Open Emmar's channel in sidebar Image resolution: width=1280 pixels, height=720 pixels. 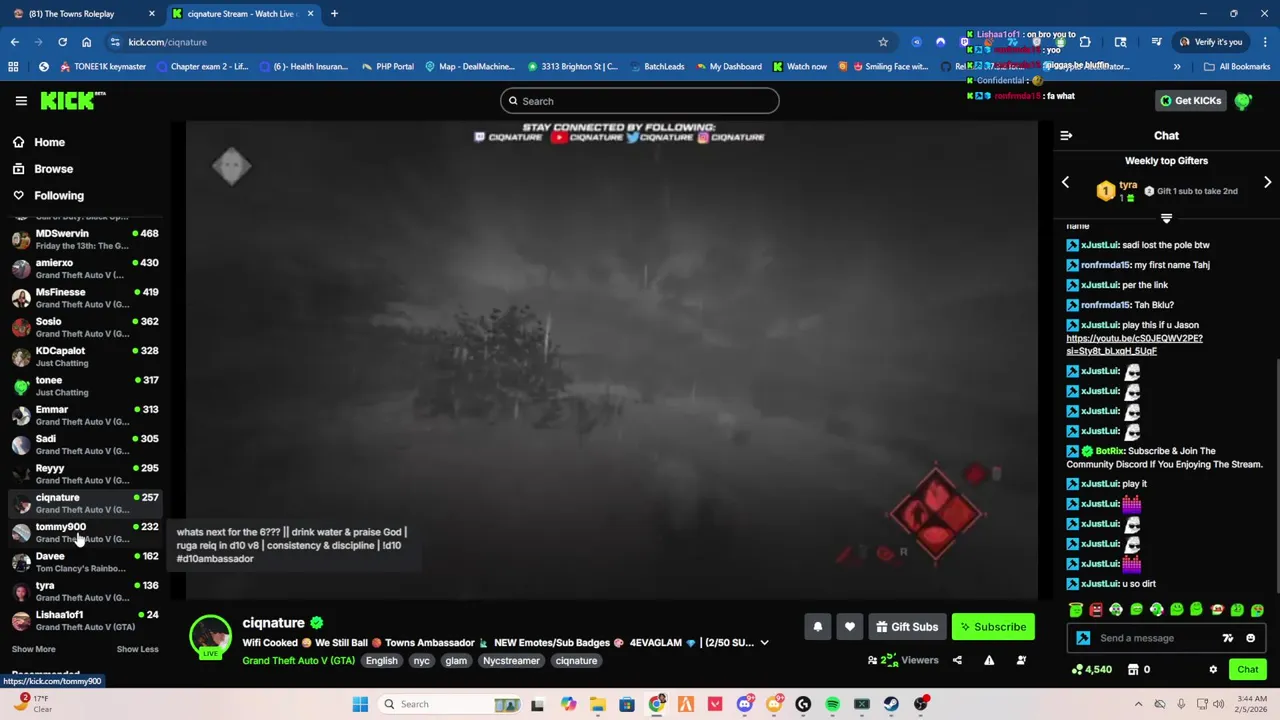pos(84,415)
